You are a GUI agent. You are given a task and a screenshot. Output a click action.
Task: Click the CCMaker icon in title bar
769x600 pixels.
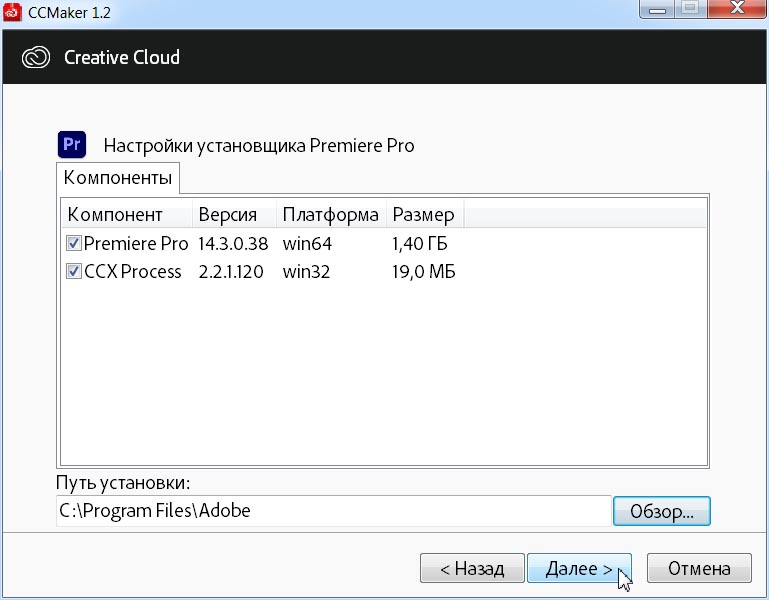tap(13, 12)
